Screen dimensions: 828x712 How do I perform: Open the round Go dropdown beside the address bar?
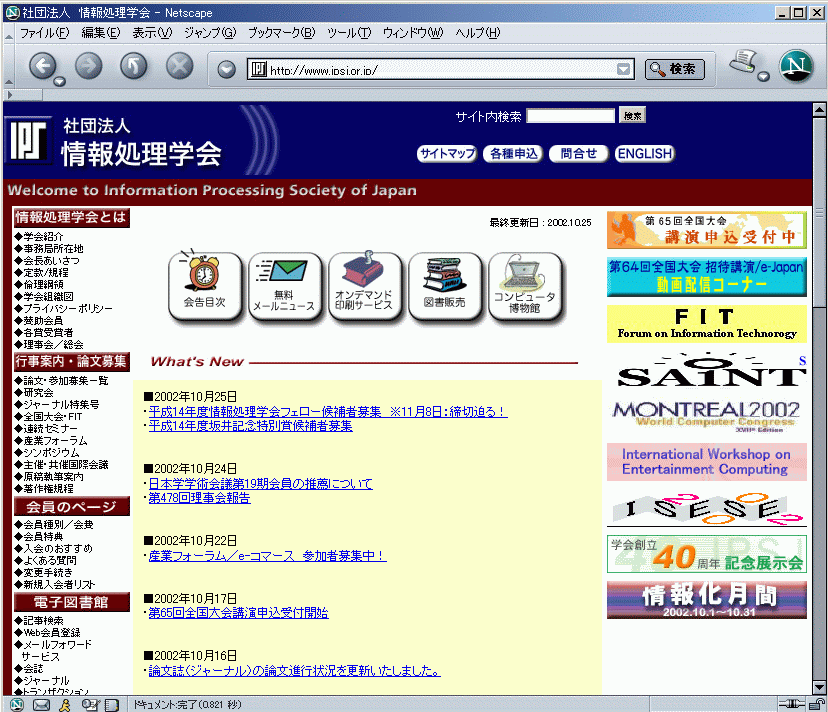tap(227, 69)
